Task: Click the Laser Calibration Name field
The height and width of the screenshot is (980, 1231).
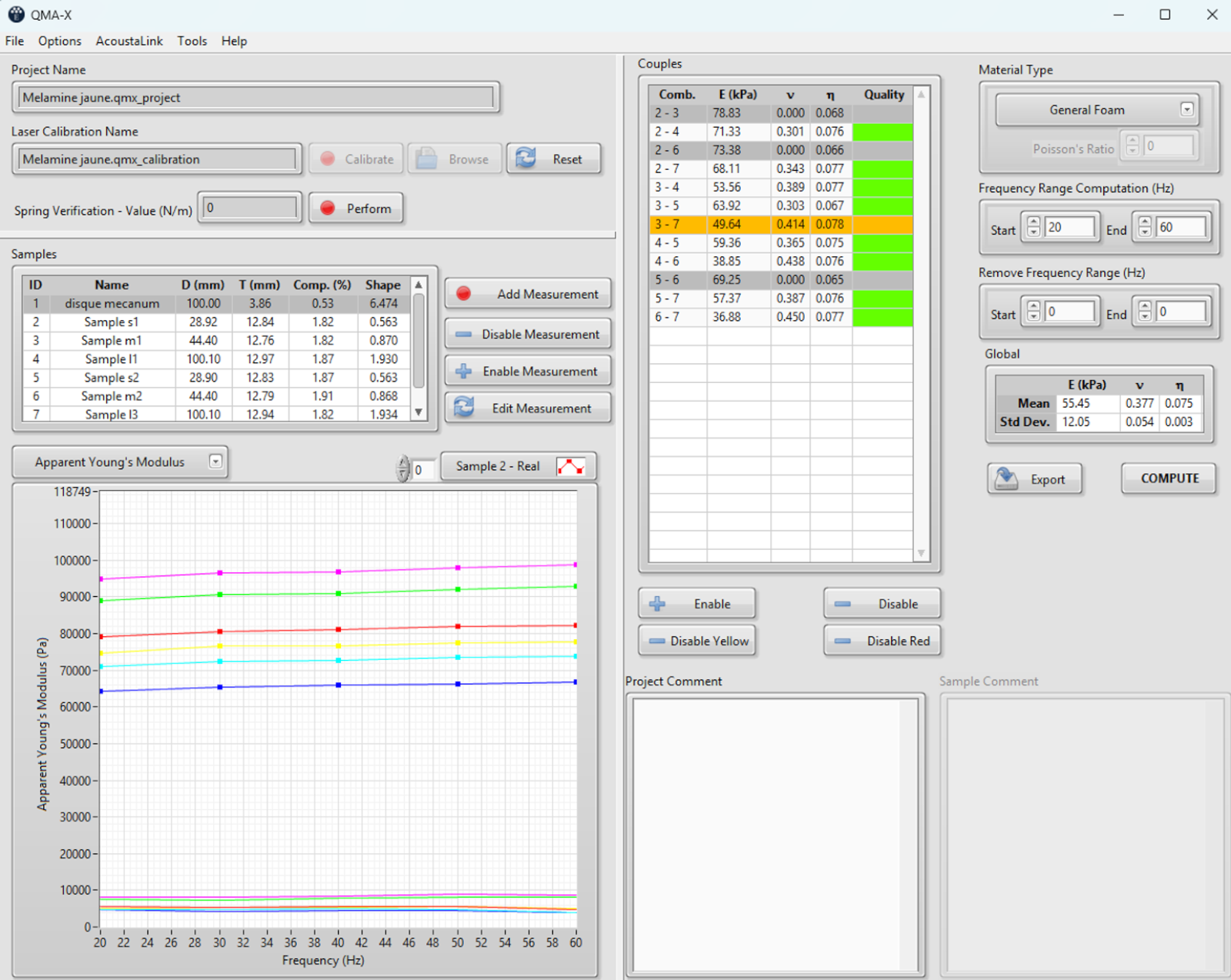Action: 157,159
